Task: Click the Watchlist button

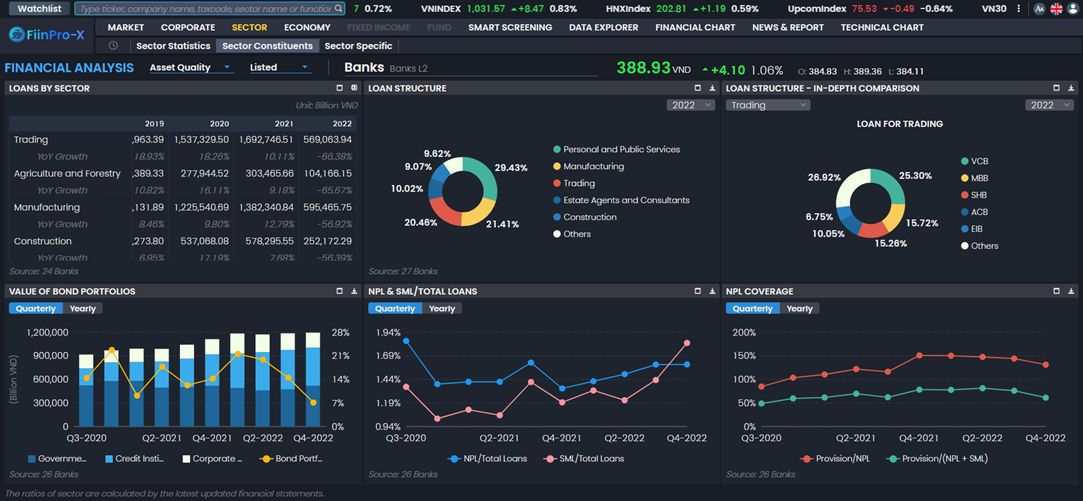Action: point(39,9)
